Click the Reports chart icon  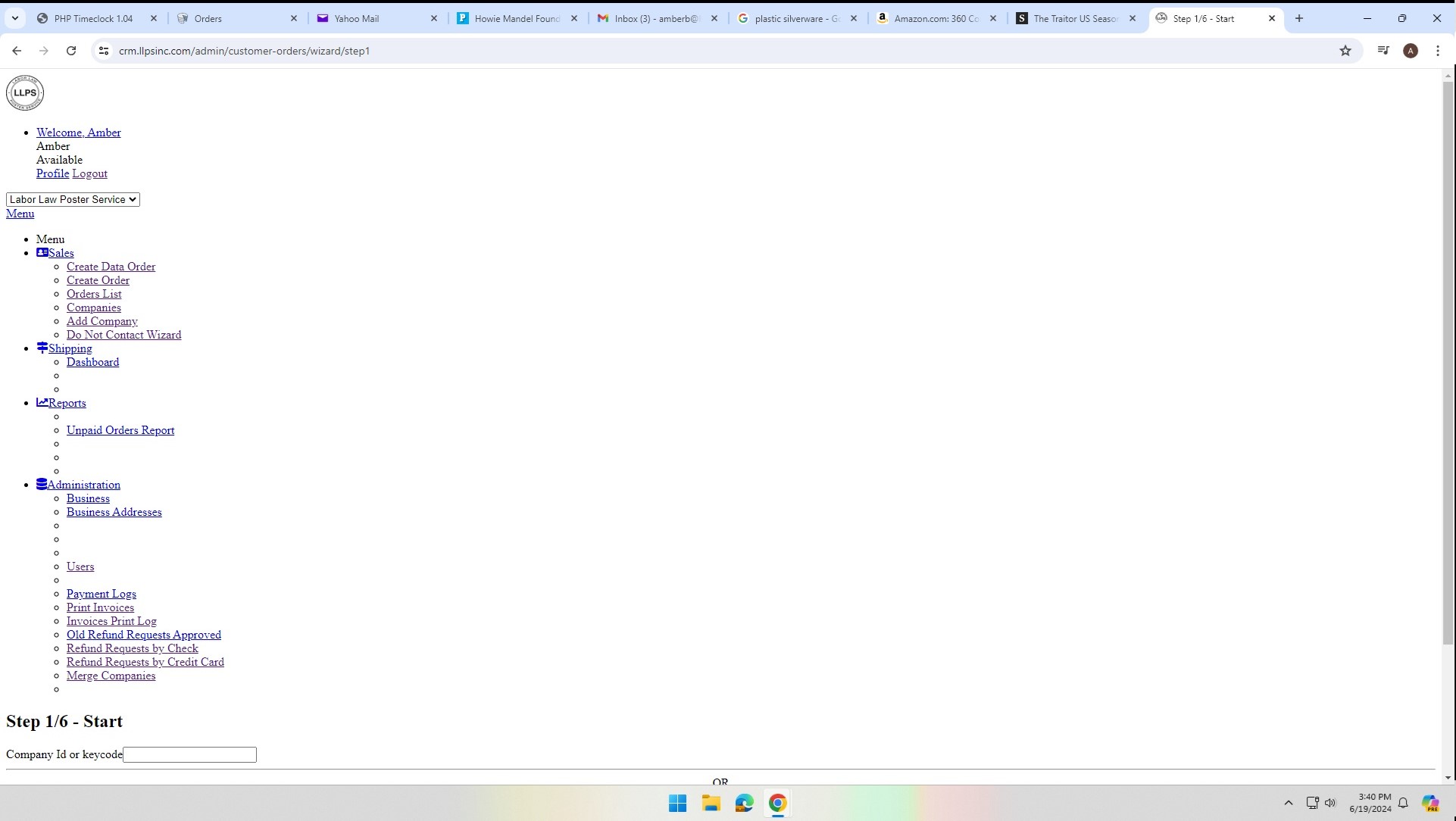42,402
